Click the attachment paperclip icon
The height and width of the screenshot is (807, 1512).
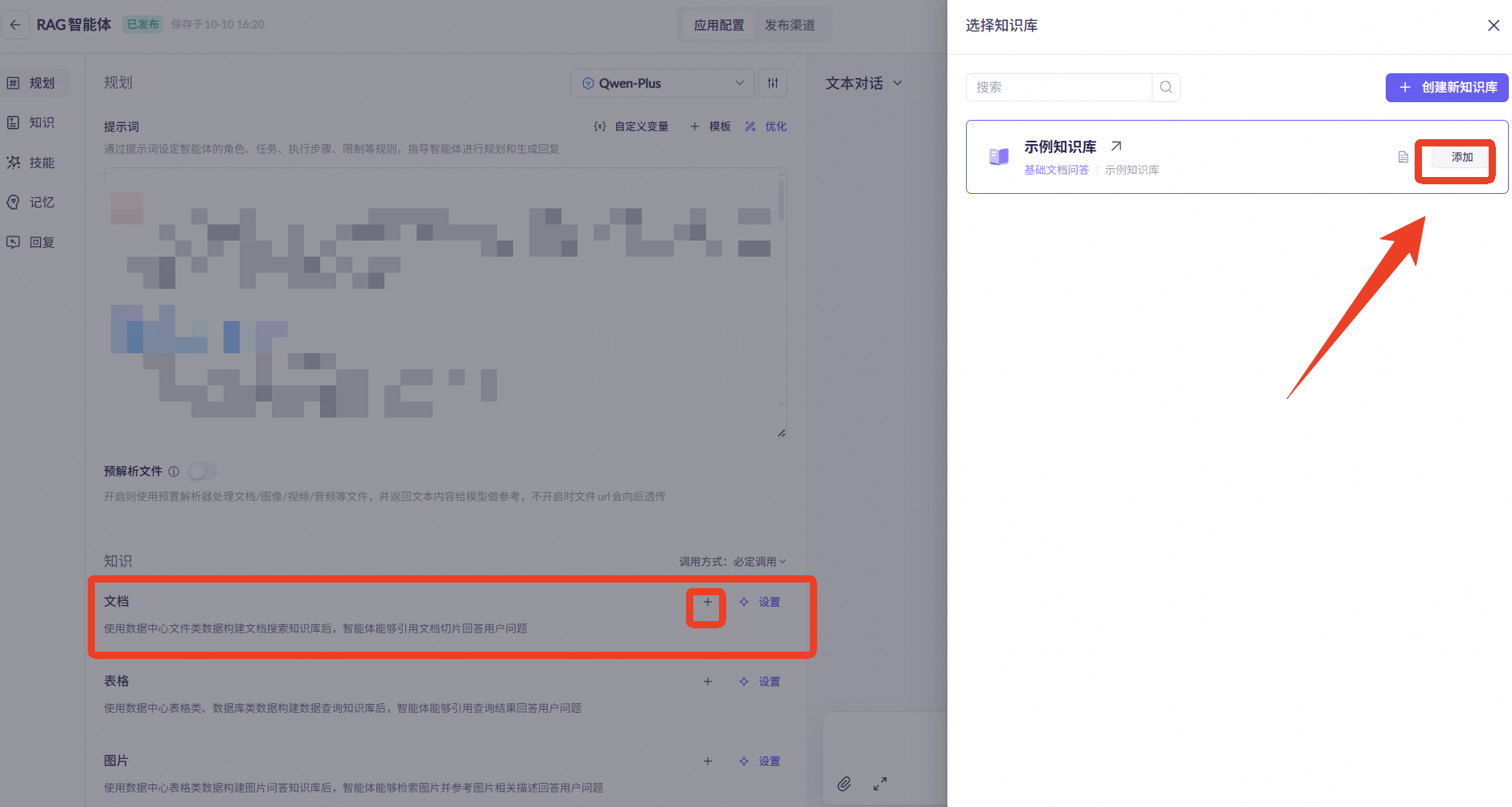[844, 784]
